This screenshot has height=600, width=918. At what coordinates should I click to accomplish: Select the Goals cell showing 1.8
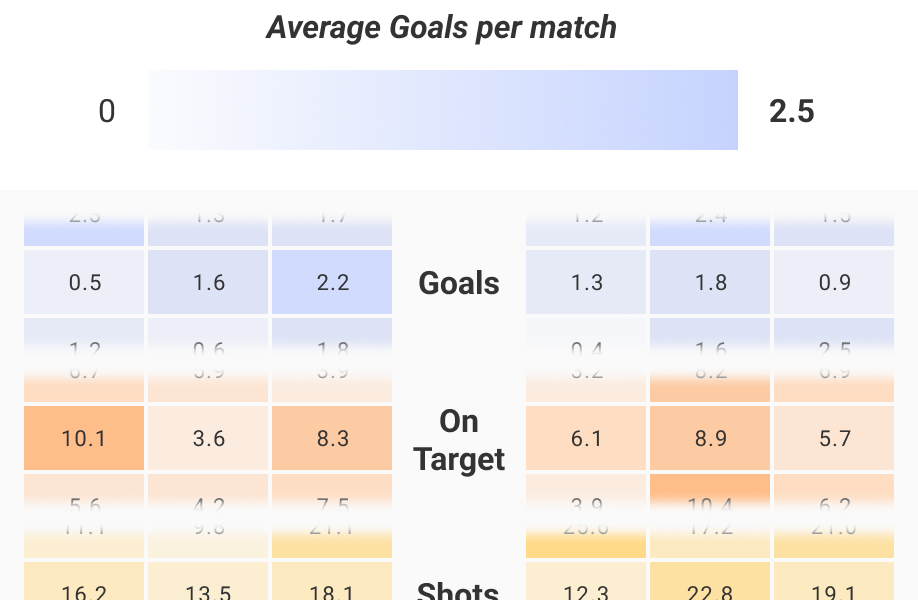[x=710, y=283]
